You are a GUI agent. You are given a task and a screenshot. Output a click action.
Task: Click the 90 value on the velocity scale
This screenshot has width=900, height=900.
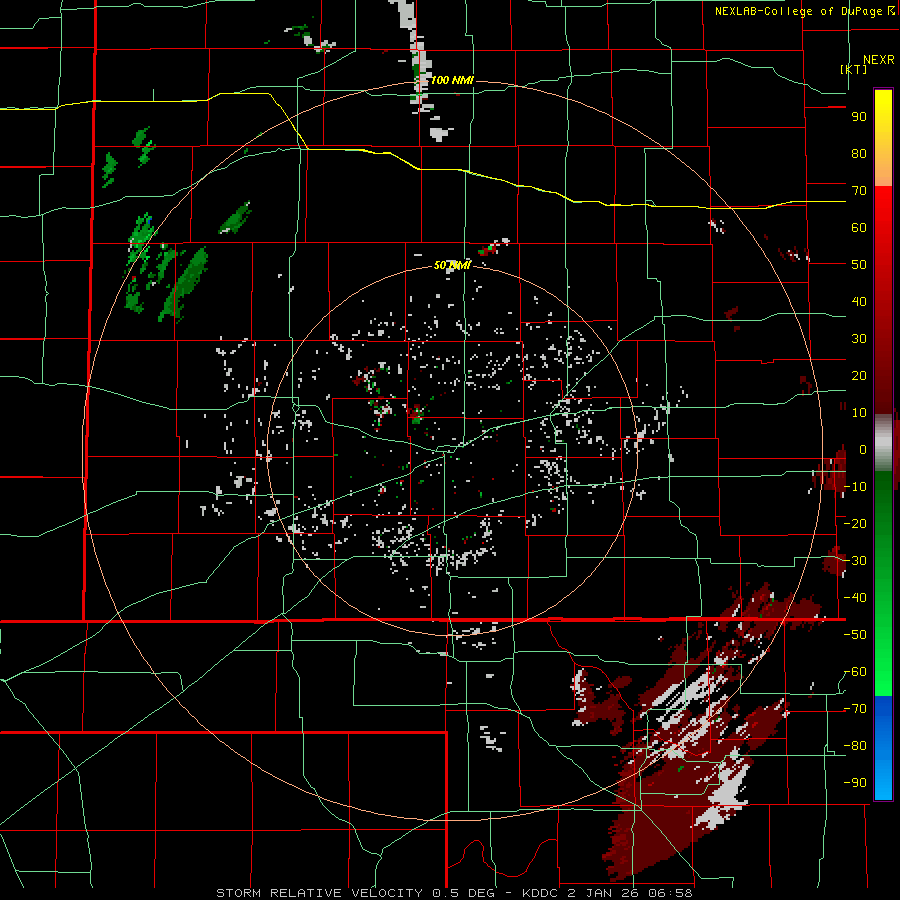pos(859,117)
